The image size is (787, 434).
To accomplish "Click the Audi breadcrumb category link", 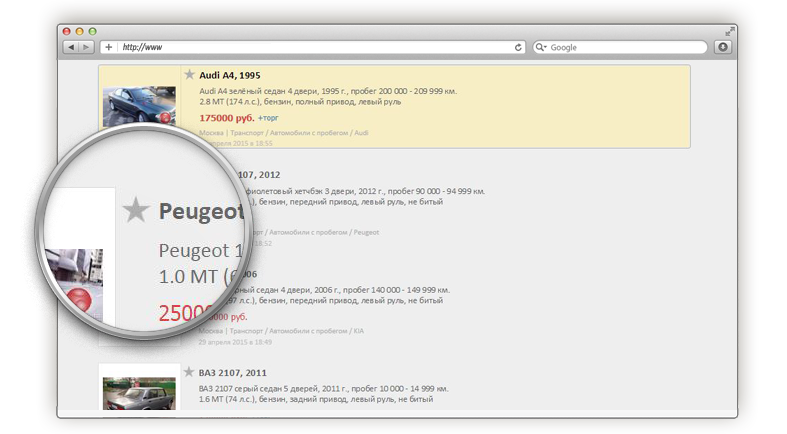I will (362, 132).
